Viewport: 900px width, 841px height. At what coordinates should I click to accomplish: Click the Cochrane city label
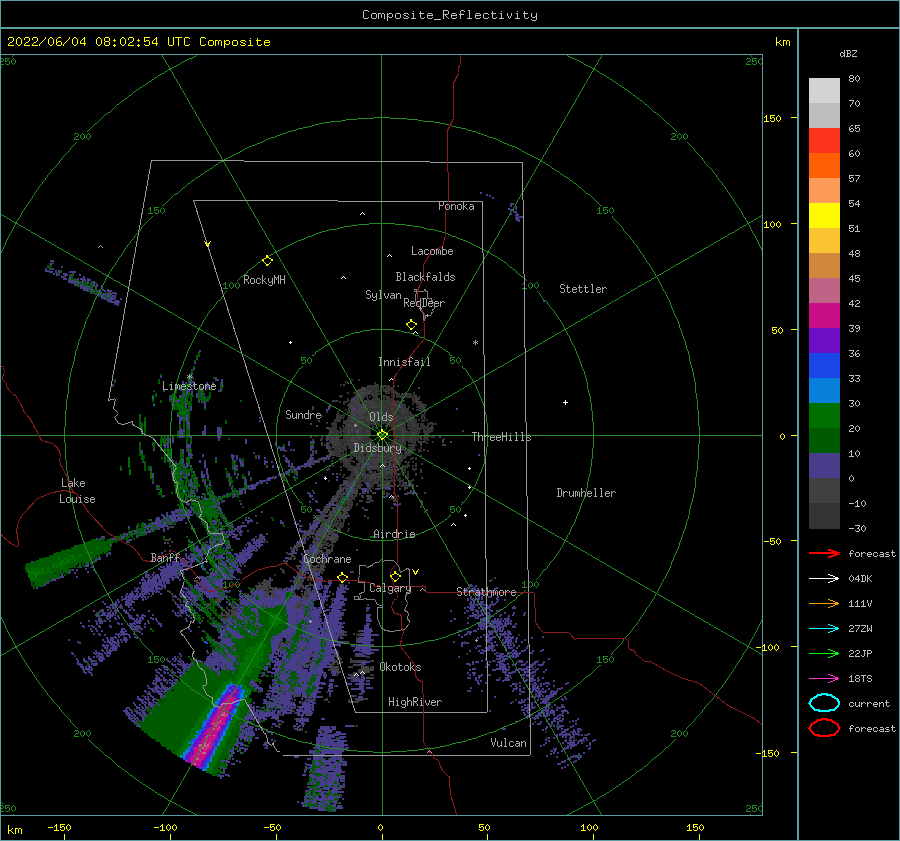click(x=327, y=559)
